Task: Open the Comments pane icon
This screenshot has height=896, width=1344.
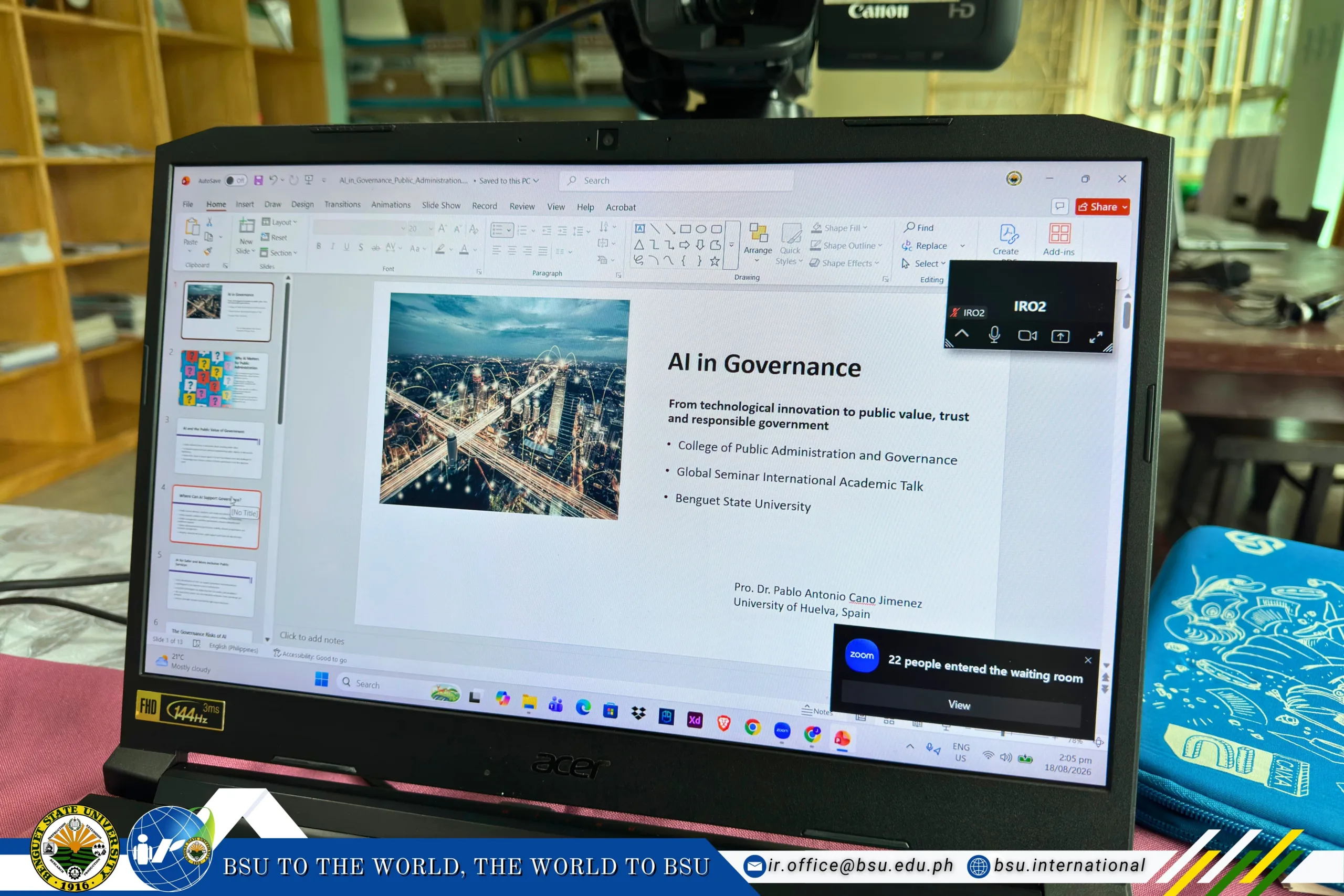Action: pos(1059,206)
